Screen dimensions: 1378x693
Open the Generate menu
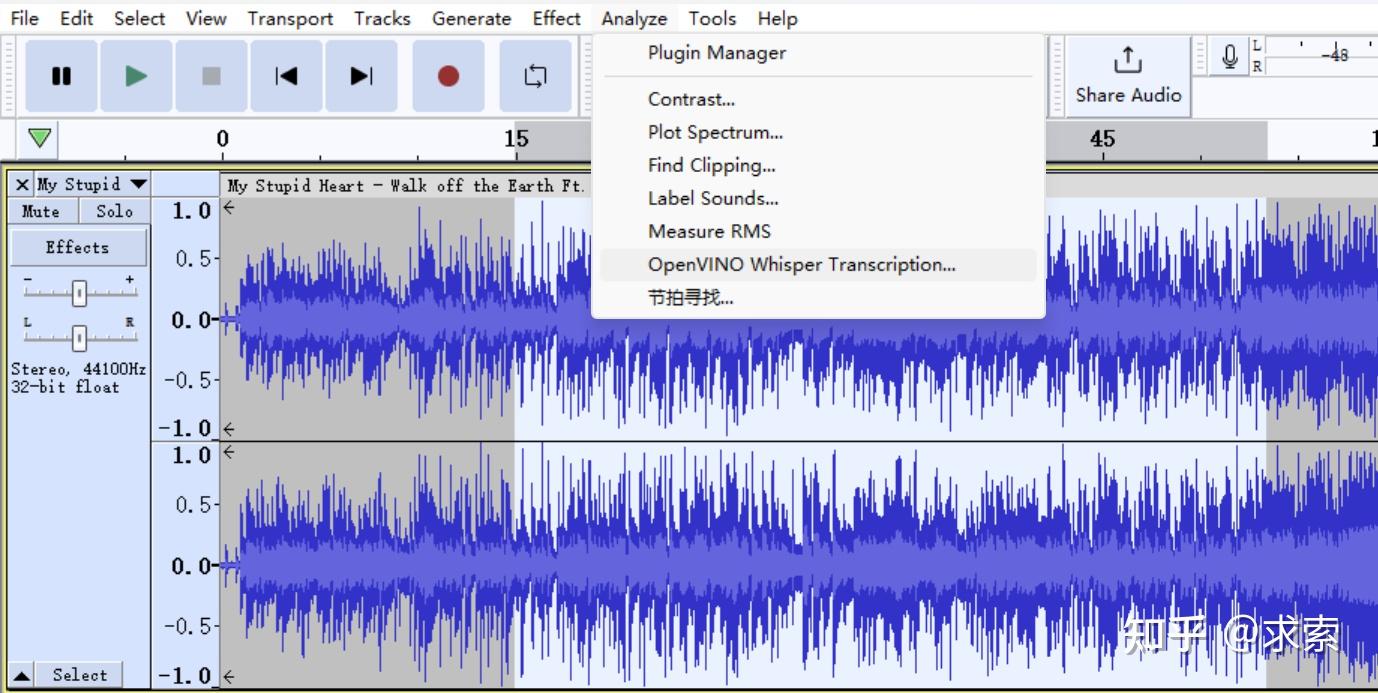click(x=471, y=18)
